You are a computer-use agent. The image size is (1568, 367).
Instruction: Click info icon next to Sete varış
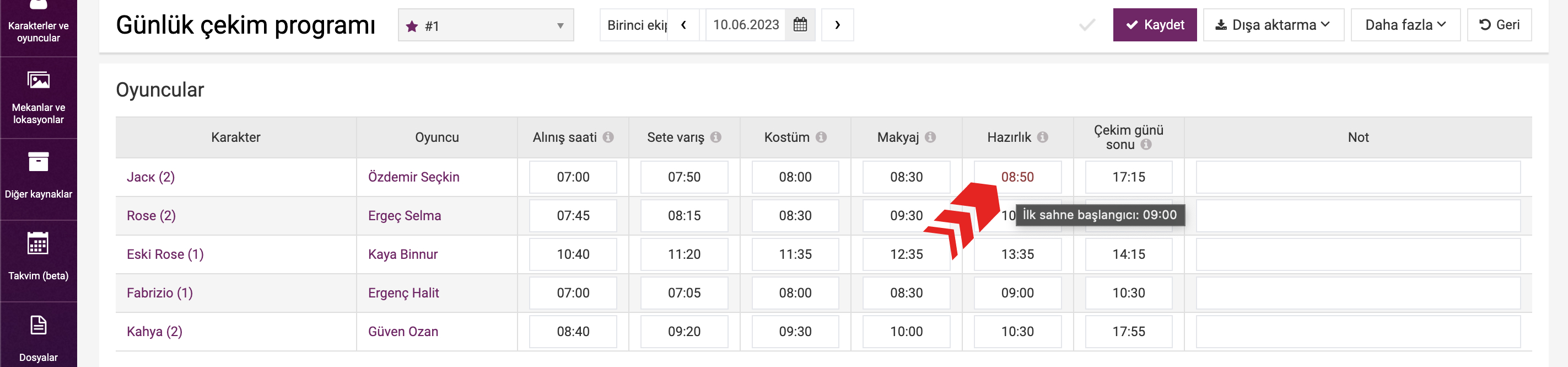[x=716, y=137]
